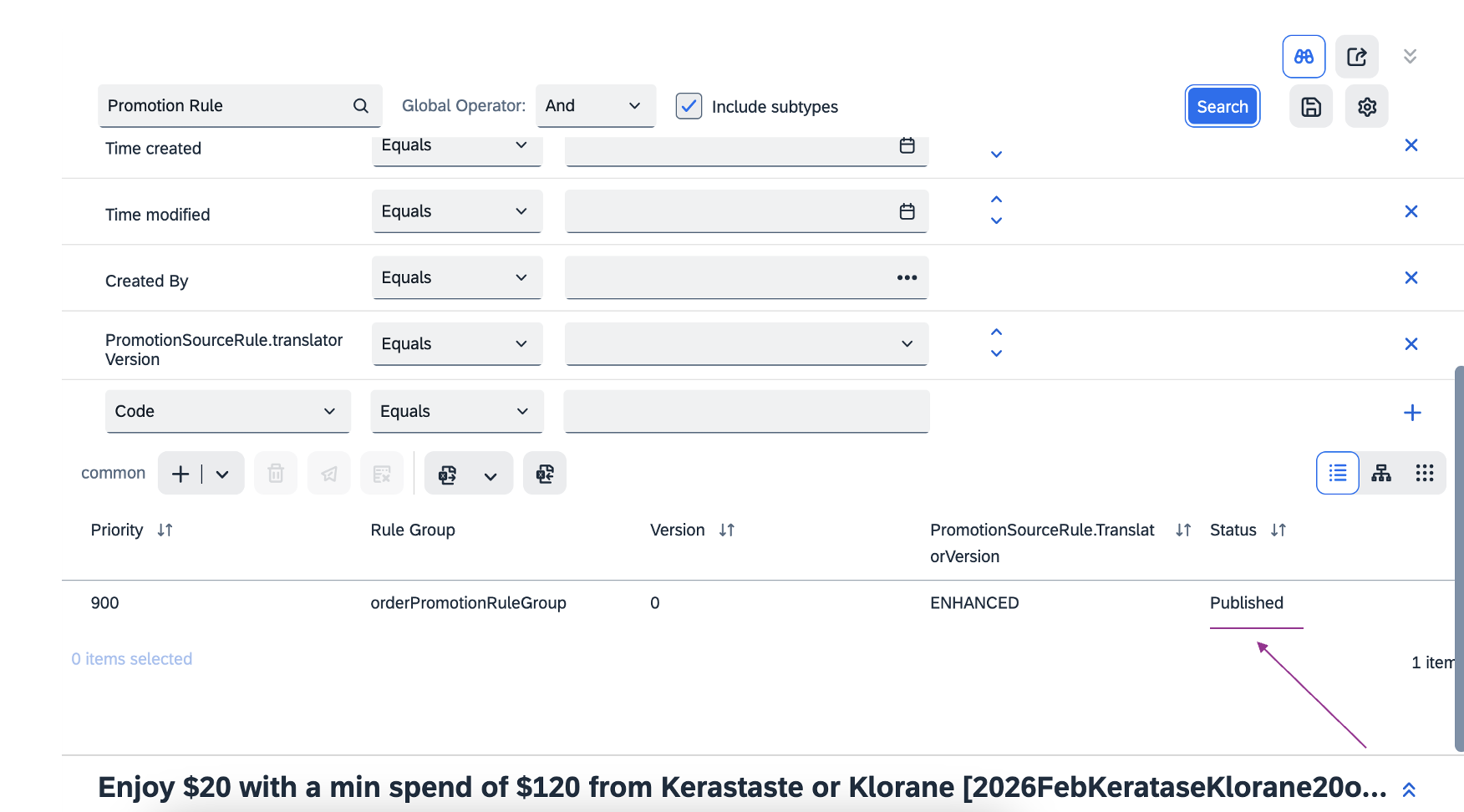The height and width of the screenshot is (812, 1464).
Task: Select the orderPromotionRuleGroup result row
Action: coord(468,603)
